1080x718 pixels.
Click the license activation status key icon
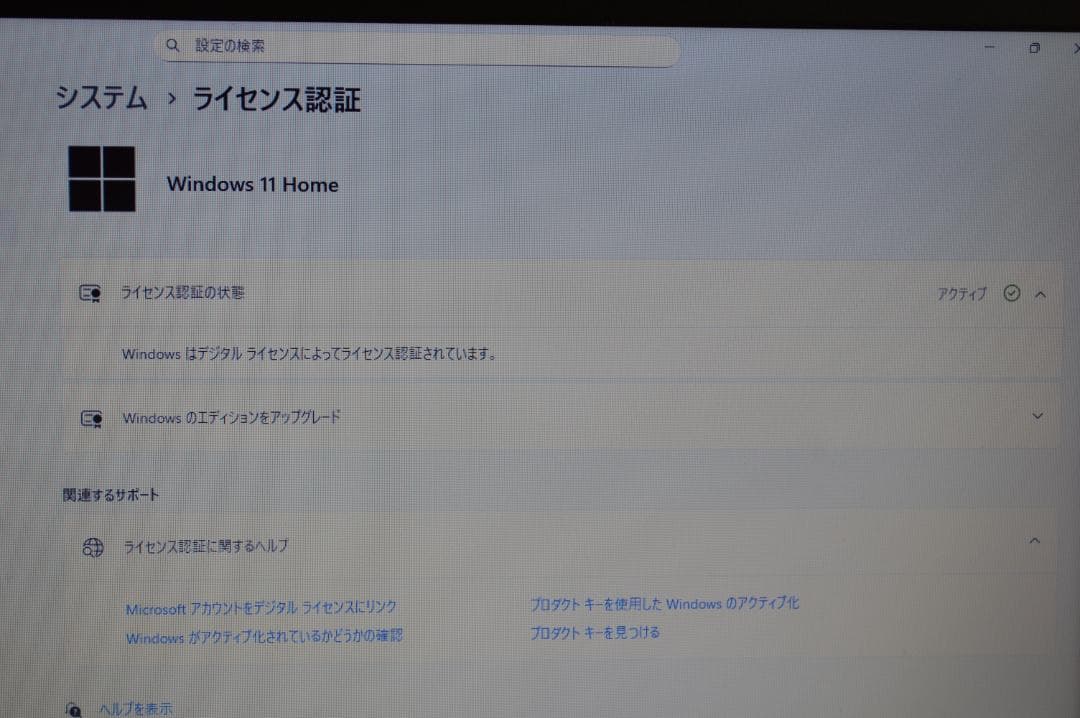click(90, 293)
